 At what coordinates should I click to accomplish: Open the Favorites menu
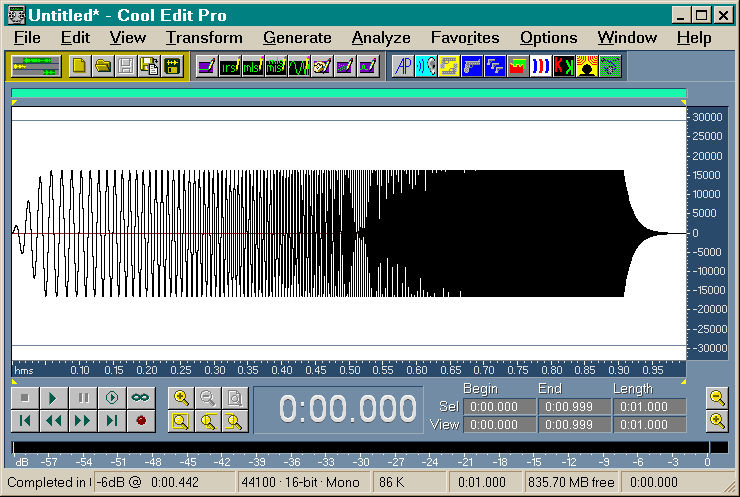pos(465,38)
